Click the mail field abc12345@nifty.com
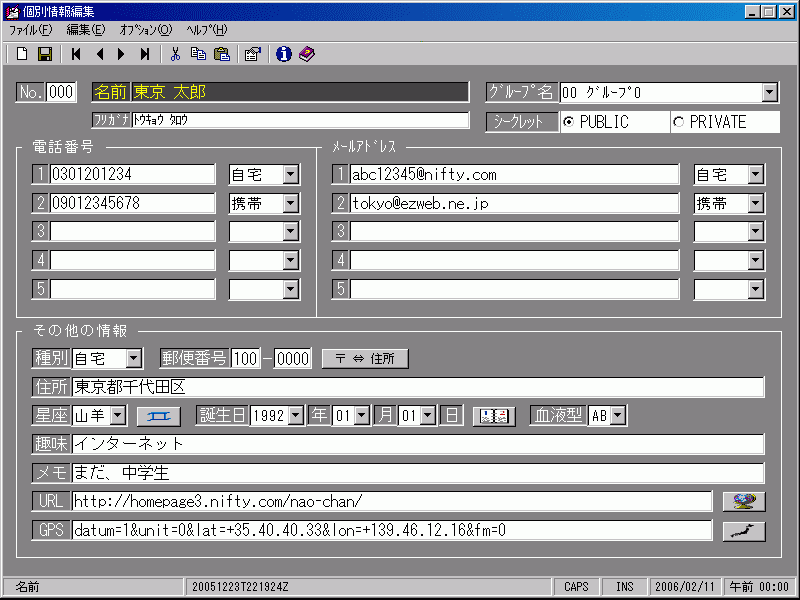 pos(514,174)
